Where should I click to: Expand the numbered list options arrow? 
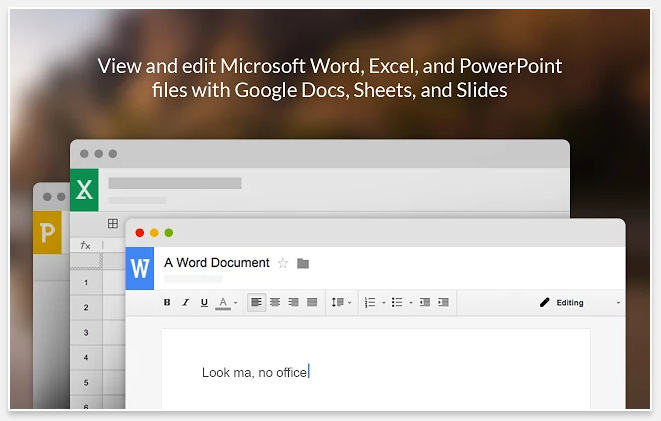pyautogui.click(x=384, y=303)
